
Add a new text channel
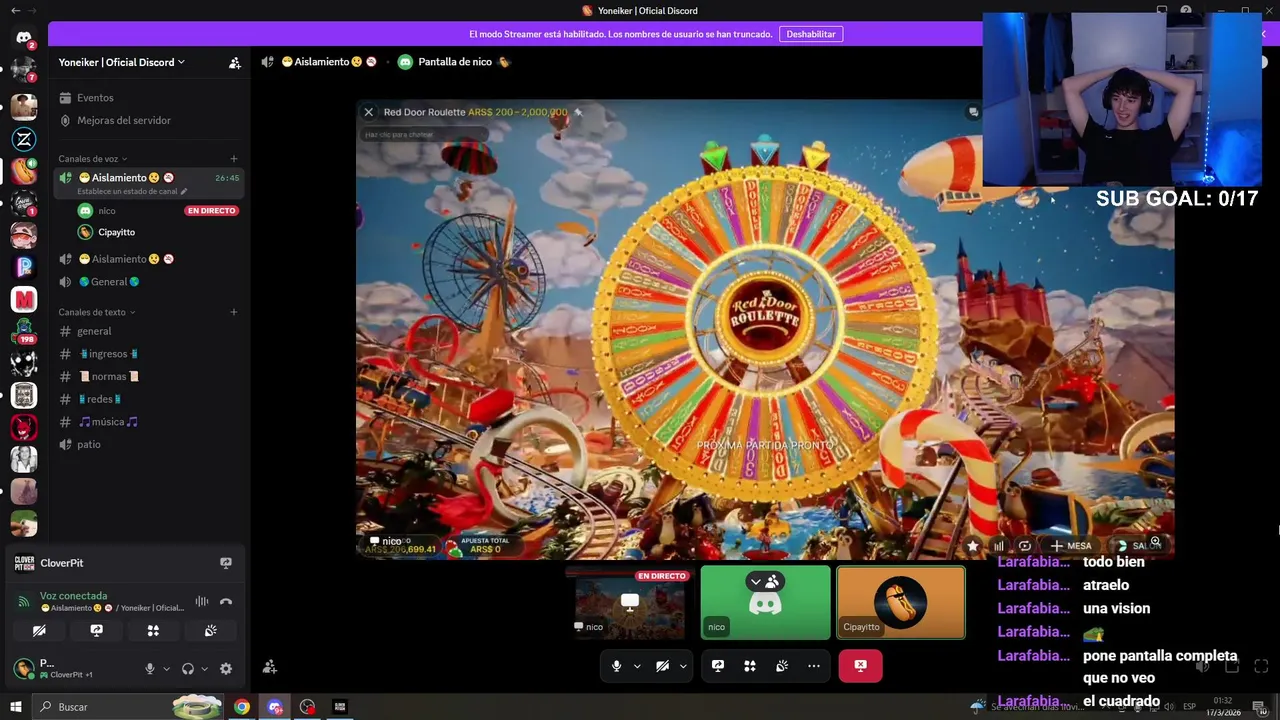pyautogui.click(x=234, y=312)
